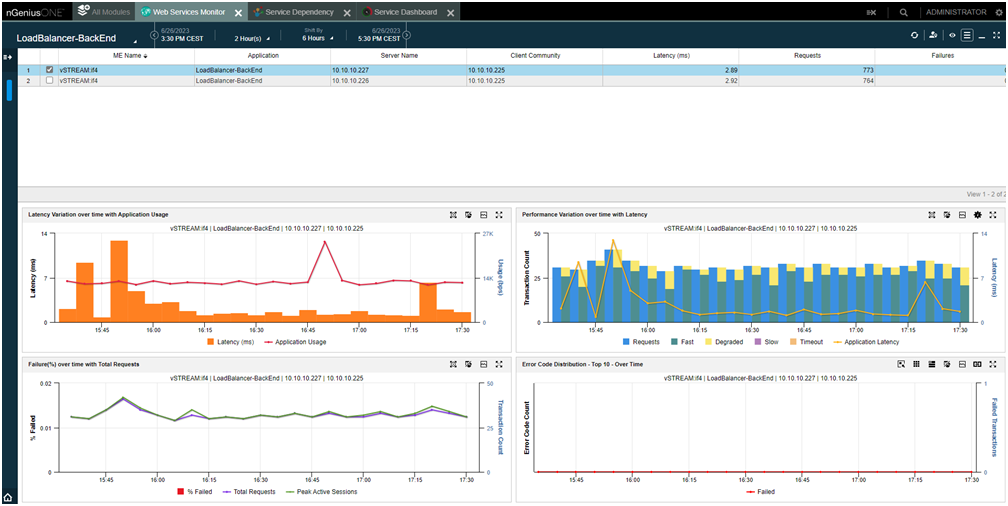Zoom chart icon on Error Code Distribution panel
Screen dimensions: 1008x506
click(901, 364)
